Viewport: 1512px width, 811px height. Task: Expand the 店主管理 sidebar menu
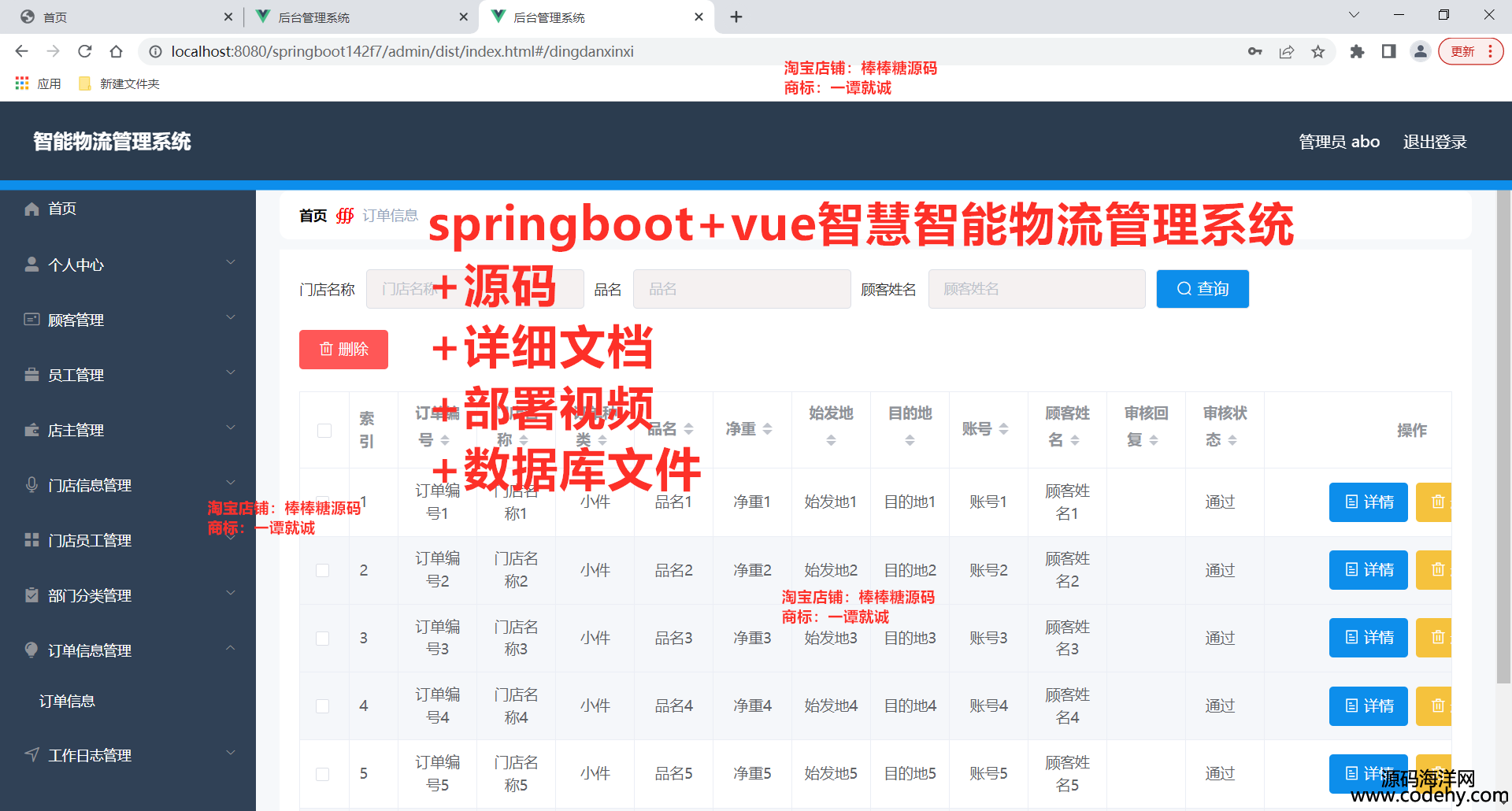(x=128, y=430)
